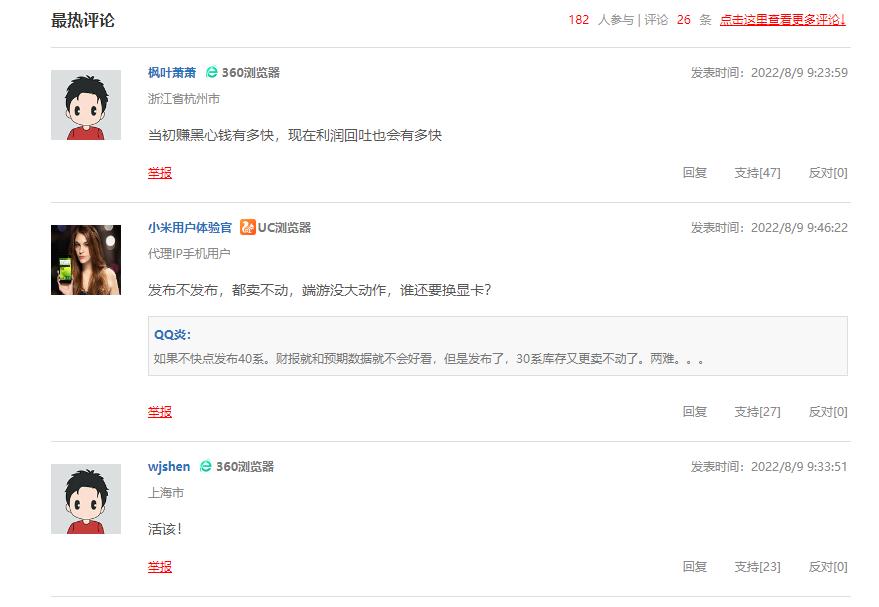Reply to wjshen's 活该 comment with 回复
The height and width of the screenshot is (607, 879).
[695, 566]
